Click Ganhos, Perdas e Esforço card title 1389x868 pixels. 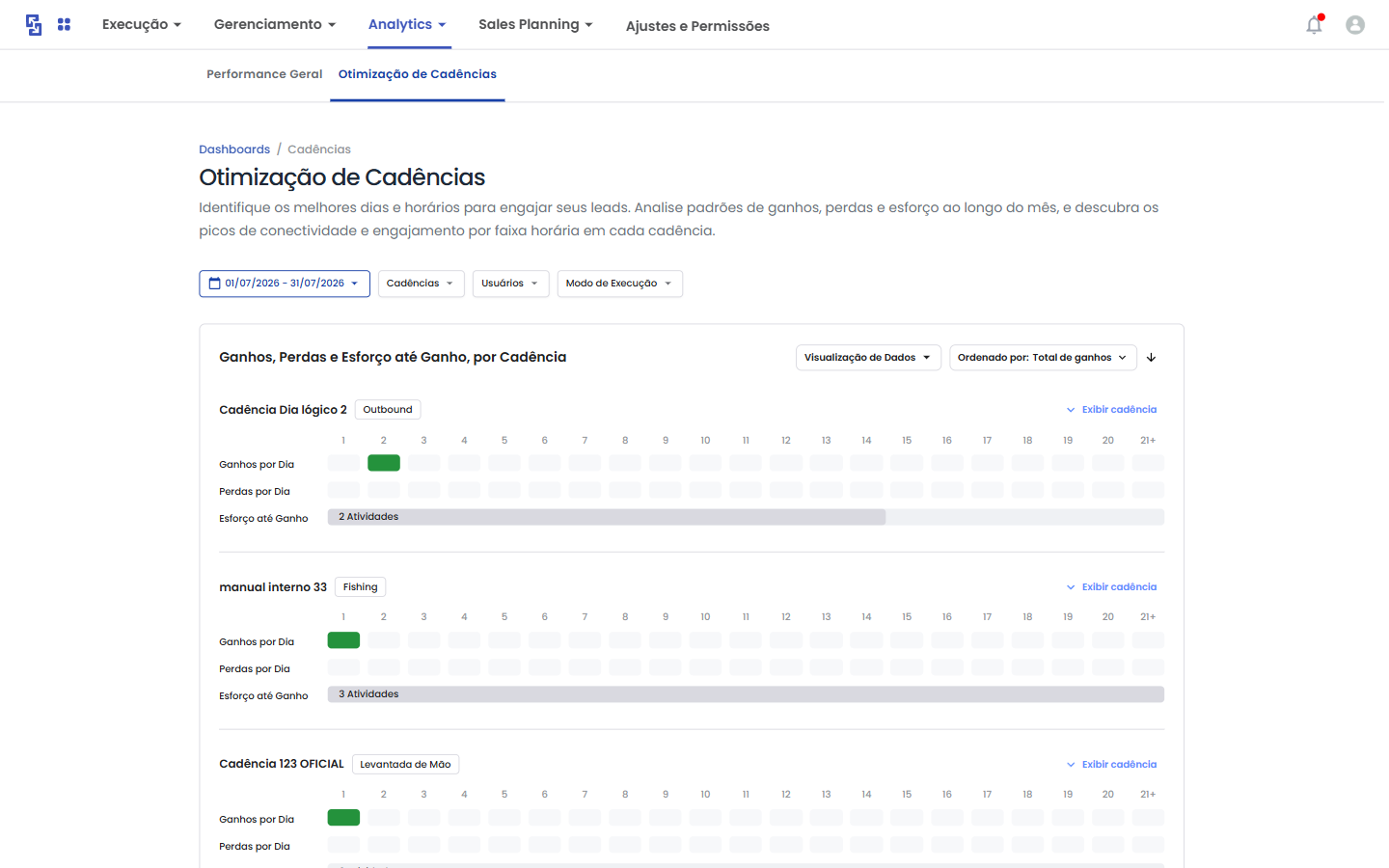tap(393, 357)
